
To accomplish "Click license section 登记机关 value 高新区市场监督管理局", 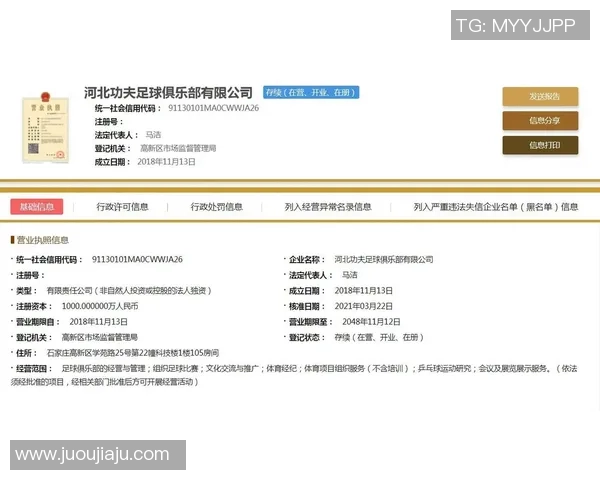I will pyautogui.click(x=99, y=338).
